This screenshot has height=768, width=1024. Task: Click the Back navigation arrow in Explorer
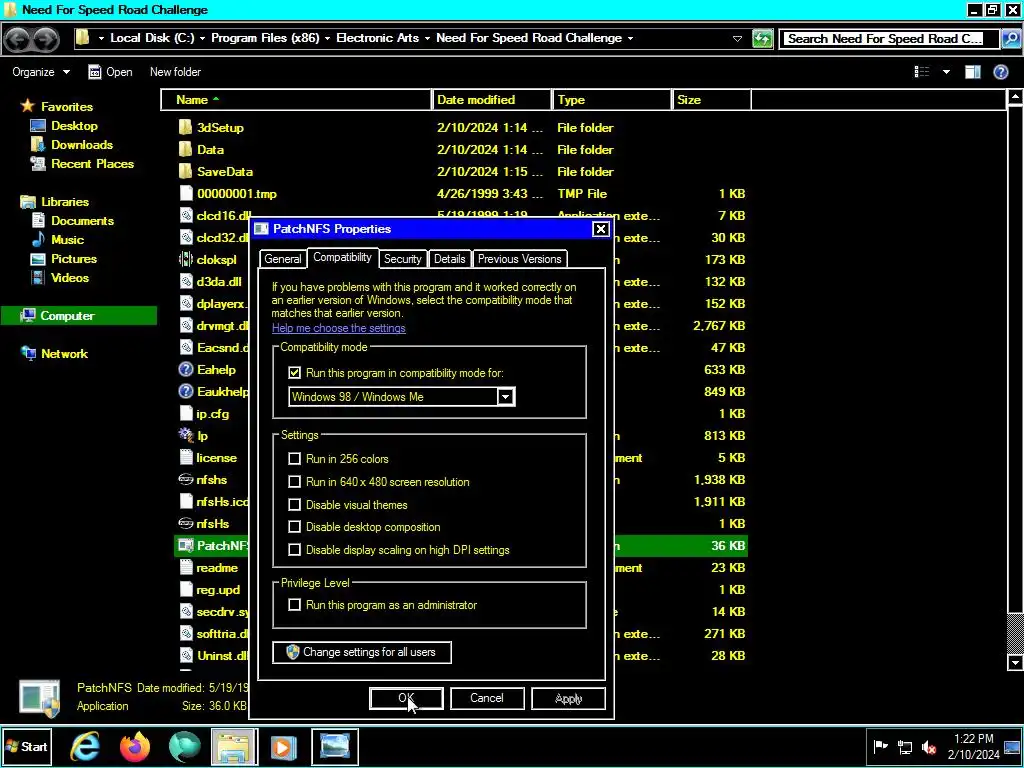[18, 39]
